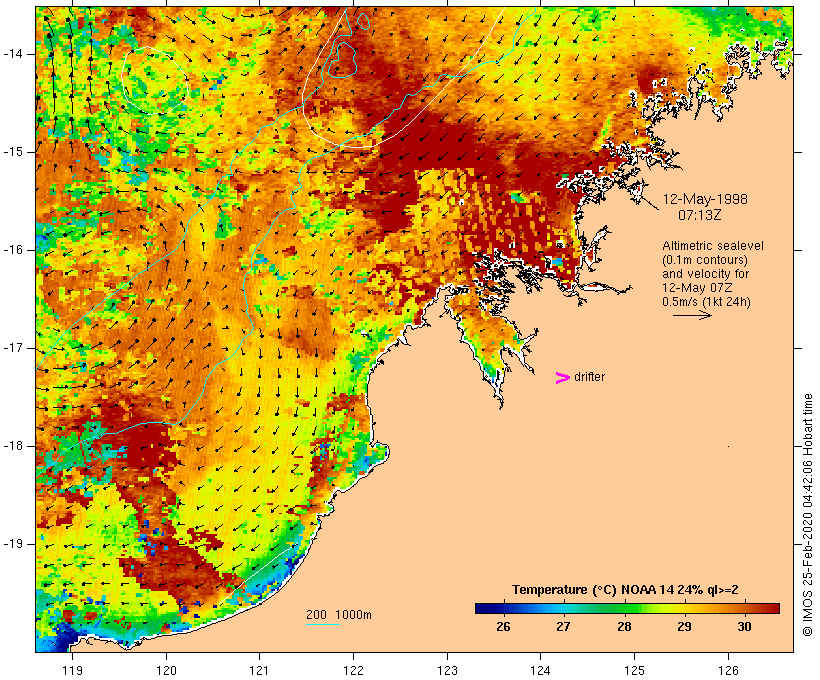Click the white closed sea-level contour near 120E
The width and height of the screenshot is (820, 680).
point(155,81)
